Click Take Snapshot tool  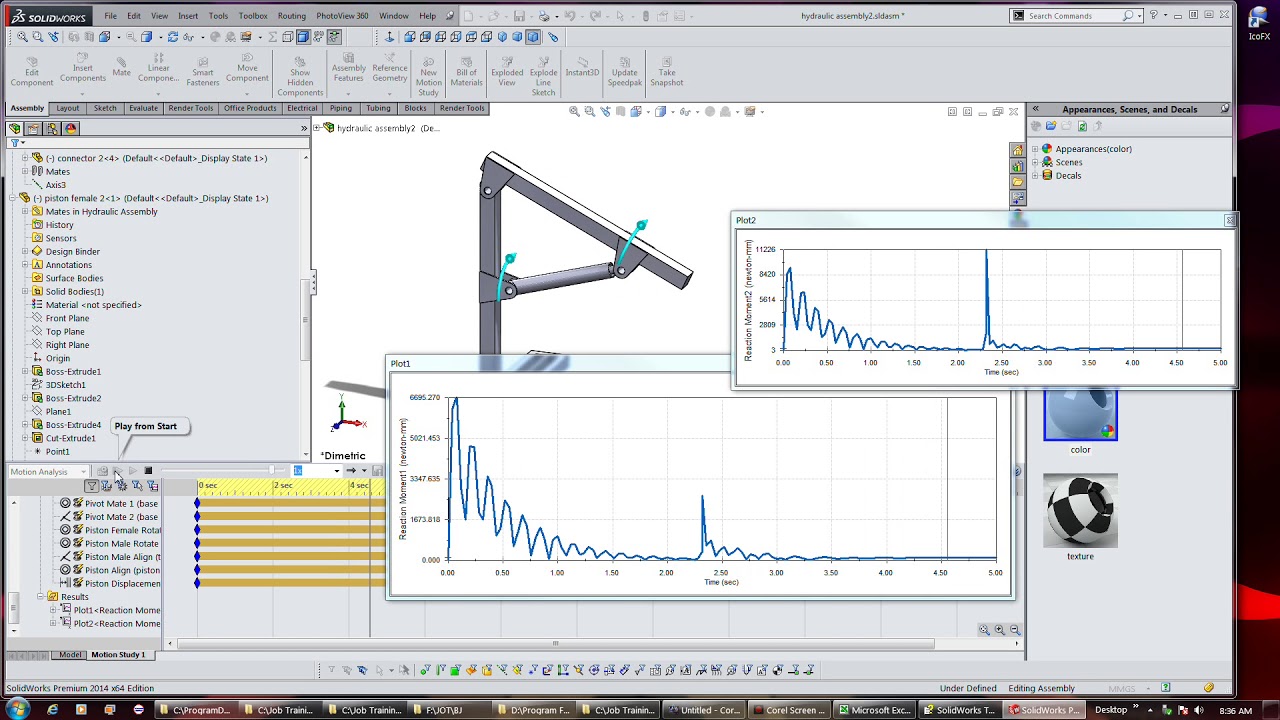667,71
